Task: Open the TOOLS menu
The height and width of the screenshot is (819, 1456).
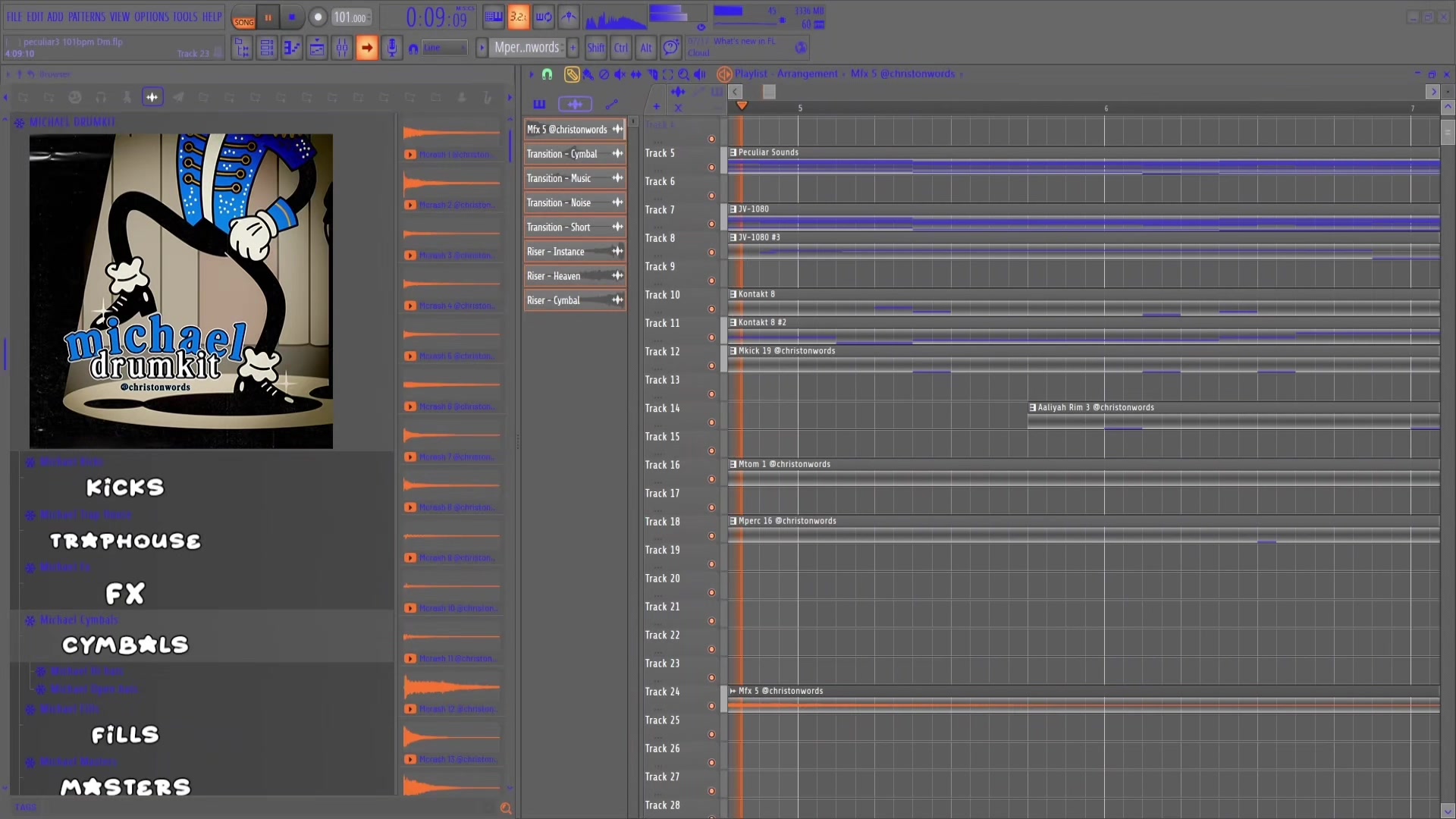Action: click(185, 17)
